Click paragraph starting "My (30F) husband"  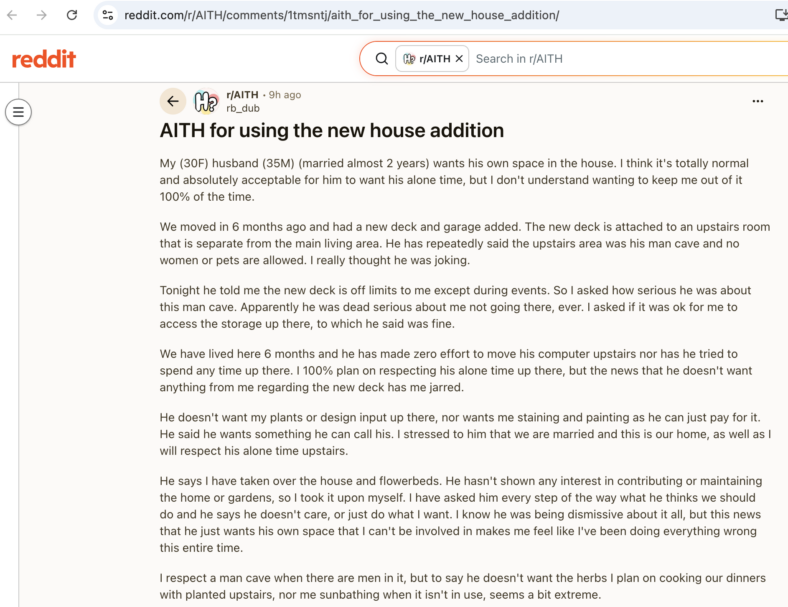pyautogui.click(x=454, y=180)
